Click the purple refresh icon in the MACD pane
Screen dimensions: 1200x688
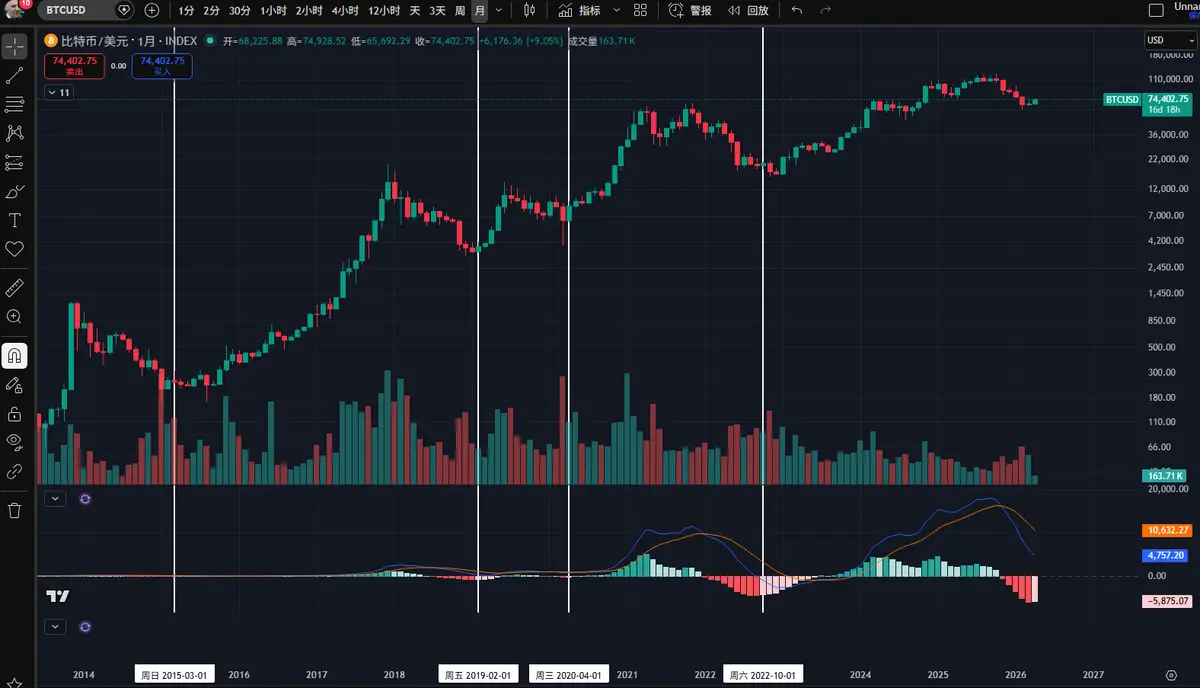(85, 498)
